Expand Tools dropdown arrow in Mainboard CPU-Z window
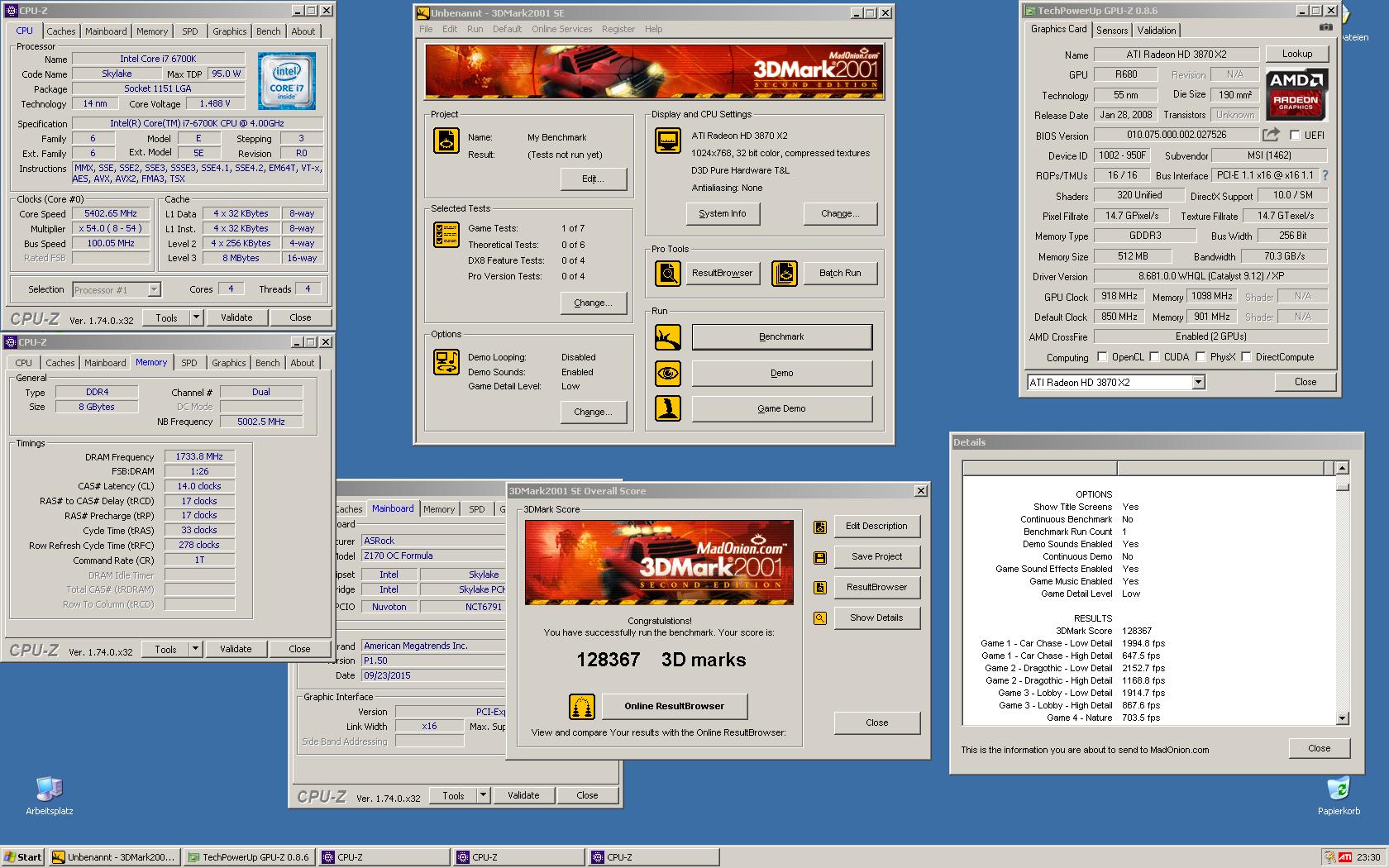The height and width of the screenshot is (868, 1389). [x=483, y=795]
